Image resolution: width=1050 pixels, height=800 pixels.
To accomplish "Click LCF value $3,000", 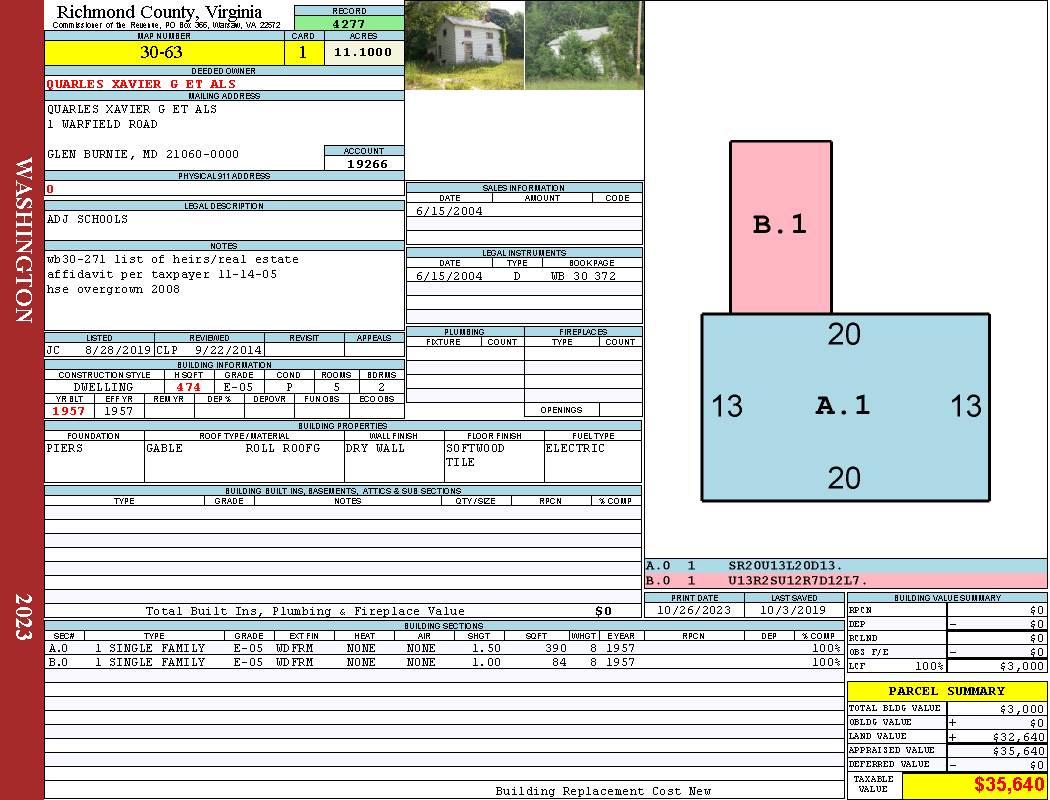I will tap(1022, 666).
